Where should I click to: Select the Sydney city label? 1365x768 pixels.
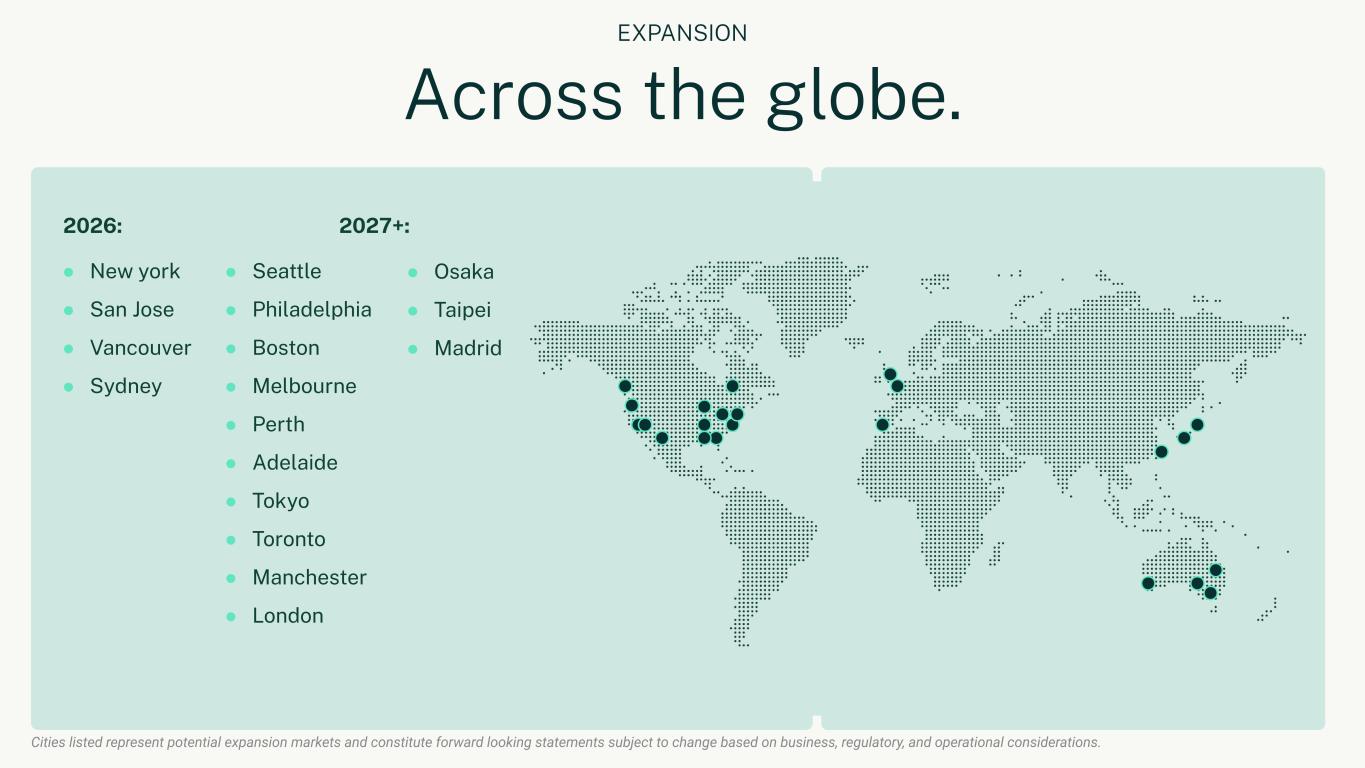[x=125, y=386]
